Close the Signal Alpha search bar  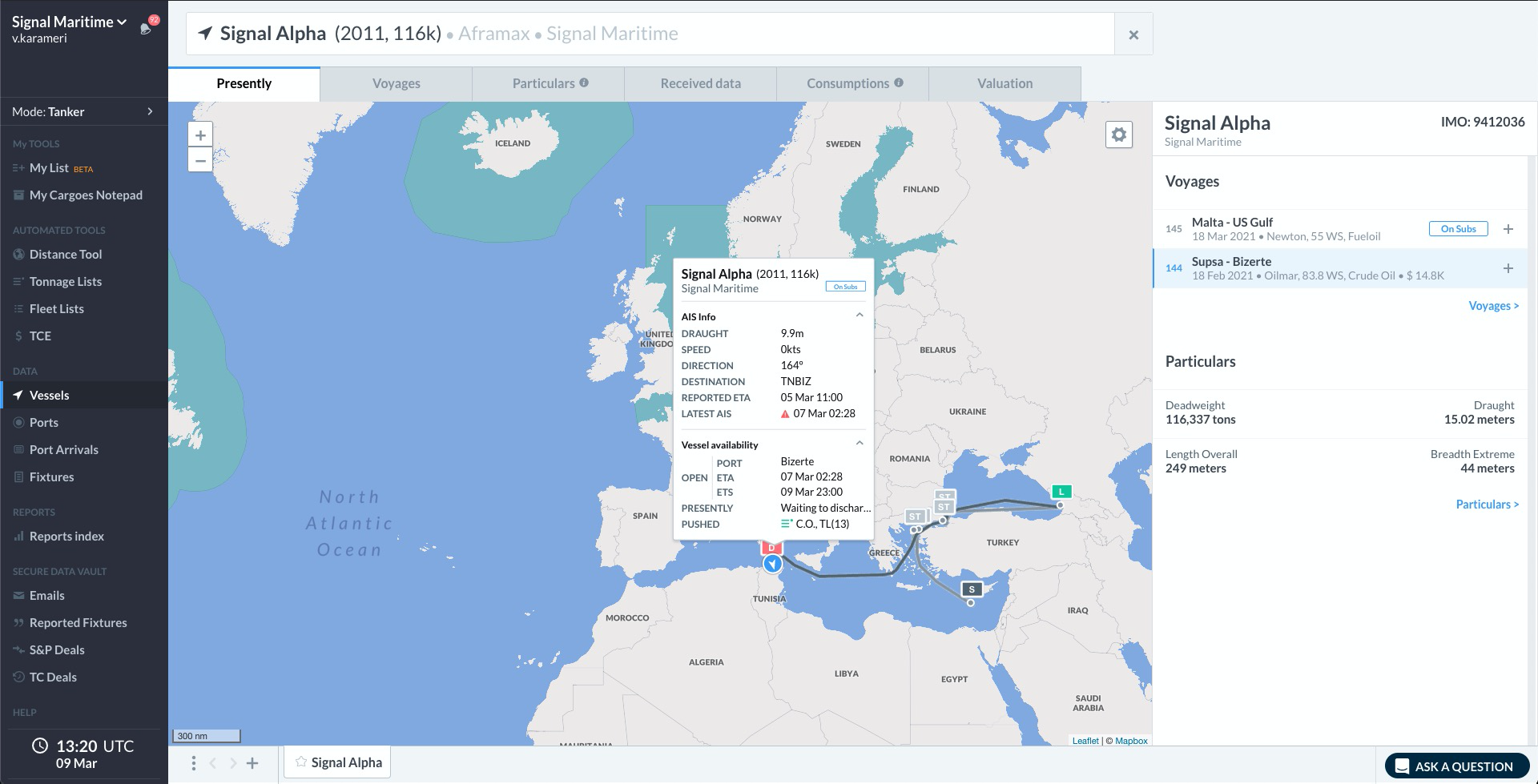(x=1133, y=34)
